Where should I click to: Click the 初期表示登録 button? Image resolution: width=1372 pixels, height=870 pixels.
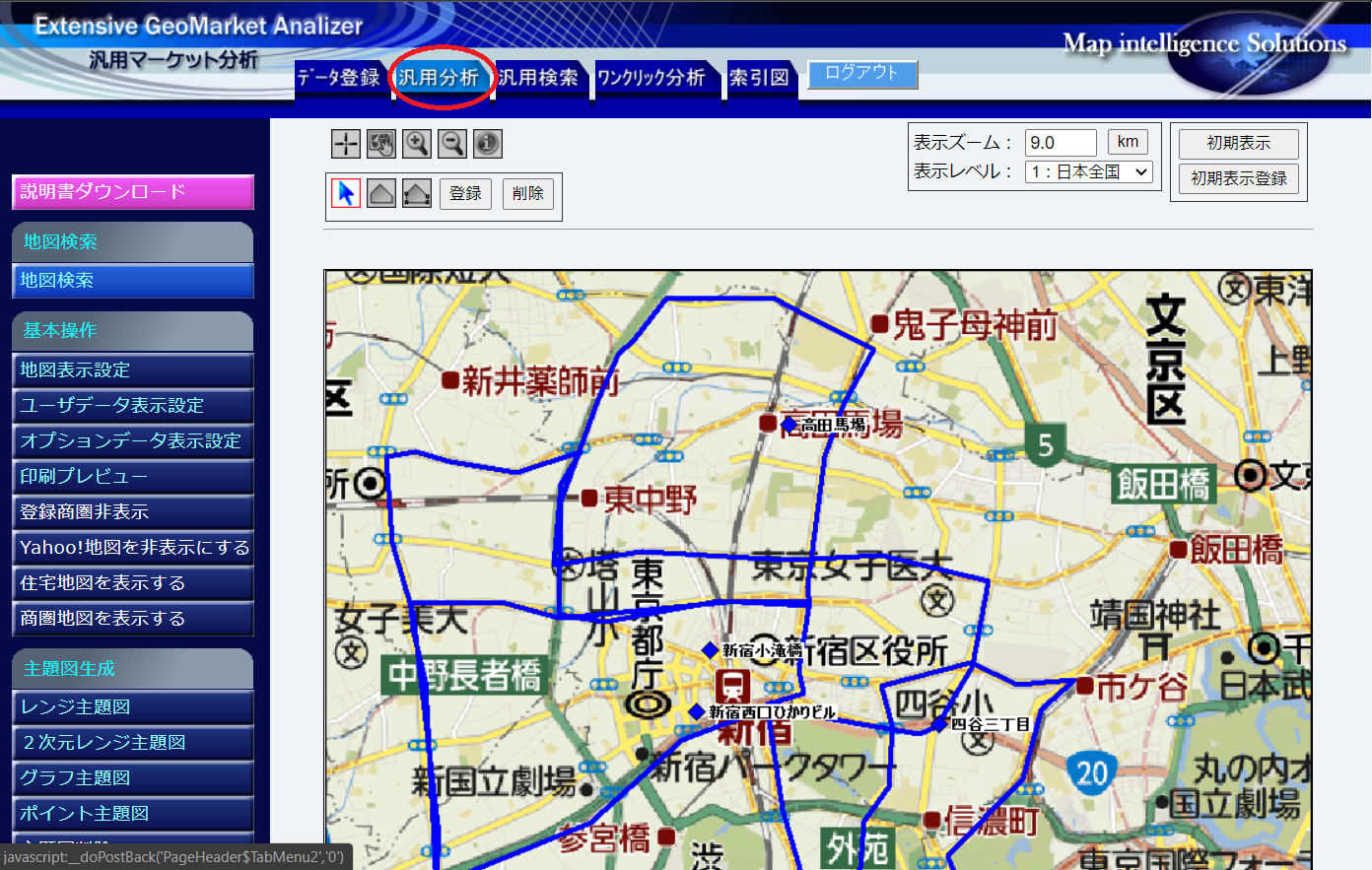pyautogui.click(x=1239, y=178)
